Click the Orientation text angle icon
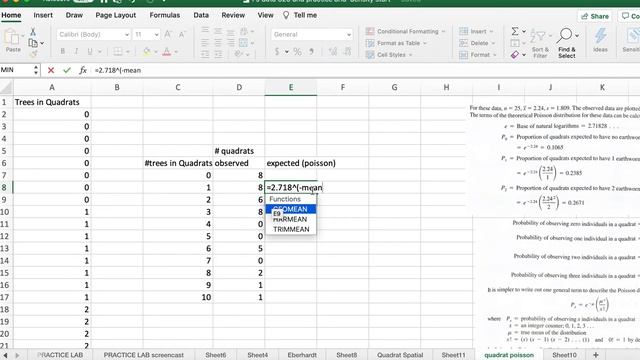 pos(239,54)
